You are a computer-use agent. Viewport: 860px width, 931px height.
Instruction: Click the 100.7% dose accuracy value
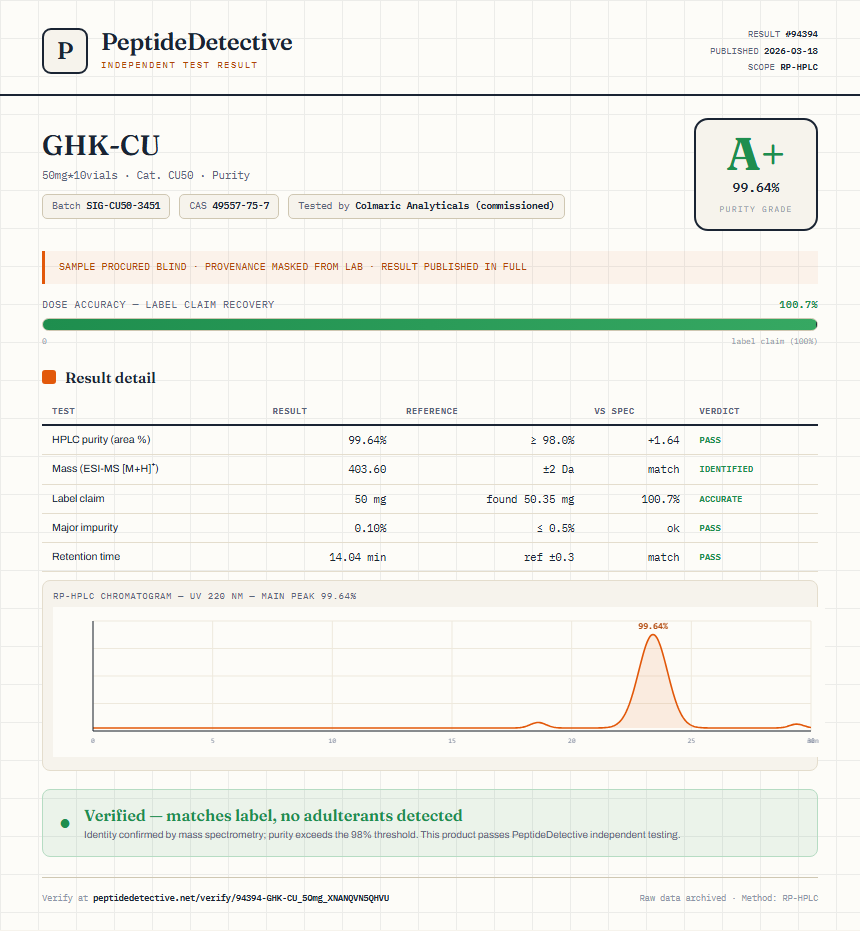(x=798, y=305)
